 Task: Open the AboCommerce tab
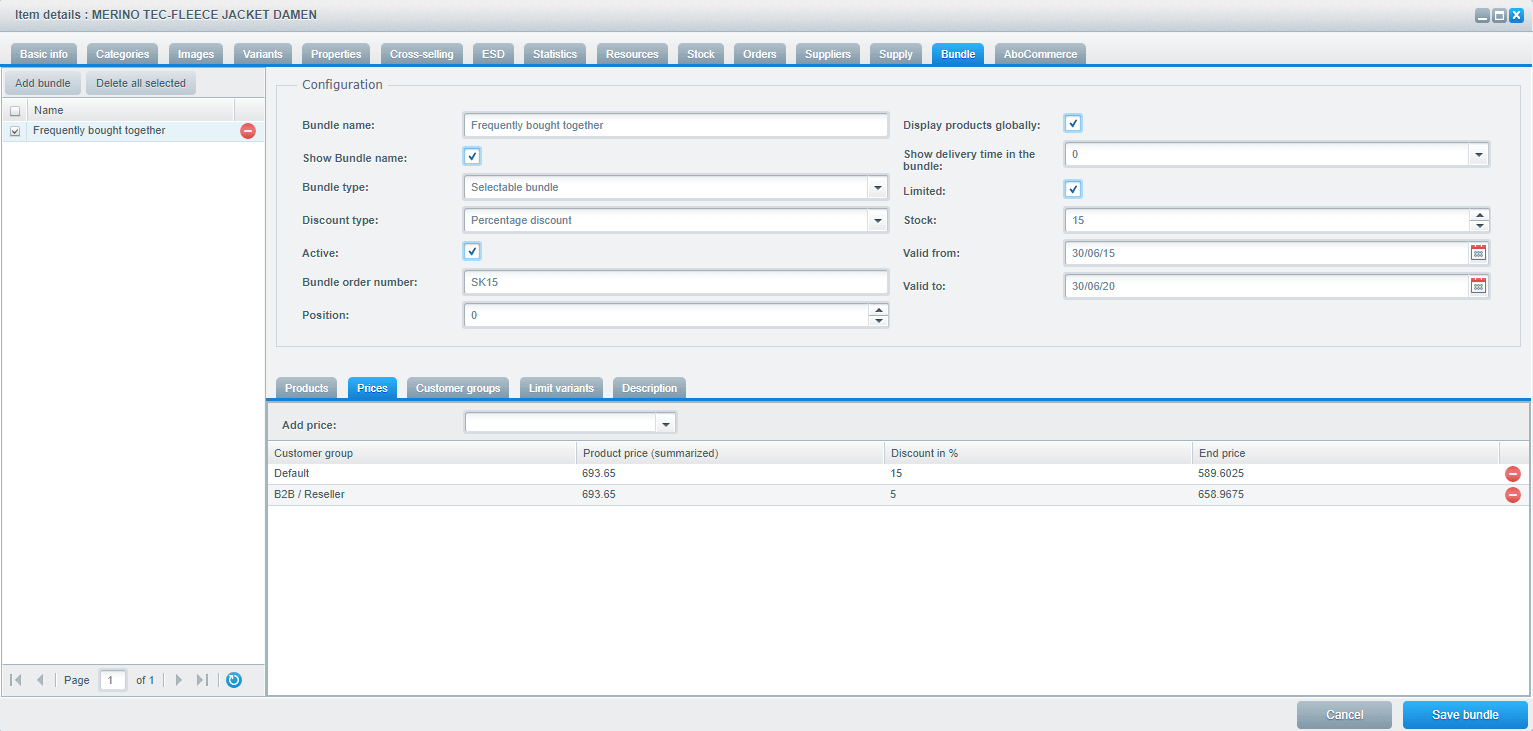point(1040,54)
